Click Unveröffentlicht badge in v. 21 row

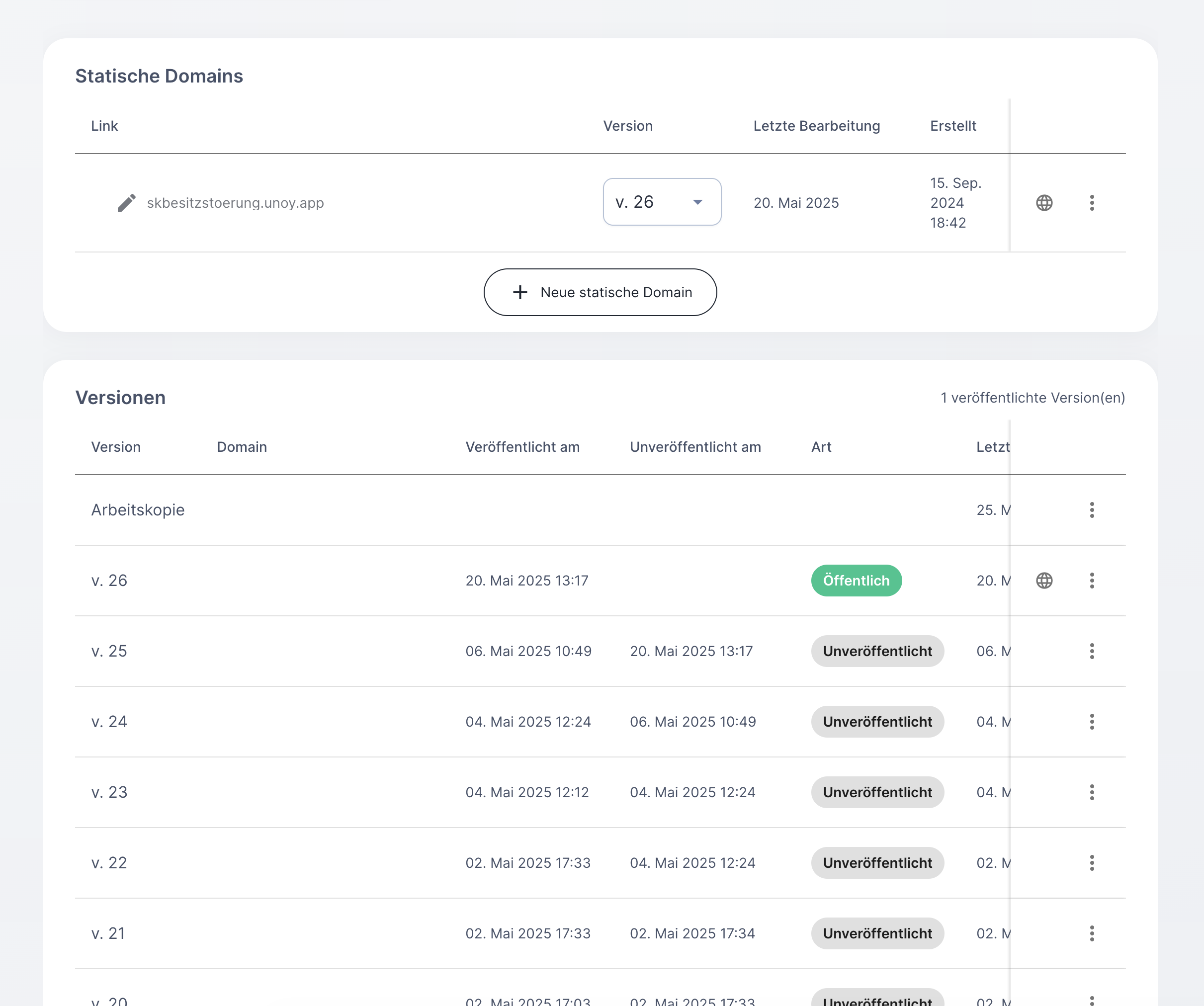coord(877,933)
